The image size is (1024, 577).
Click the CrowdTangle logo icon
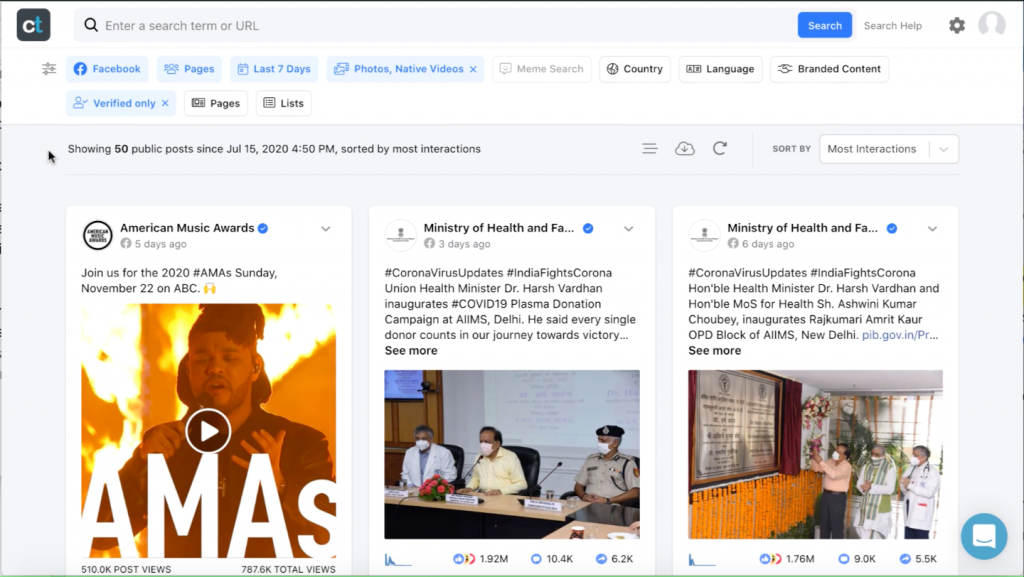33,25
